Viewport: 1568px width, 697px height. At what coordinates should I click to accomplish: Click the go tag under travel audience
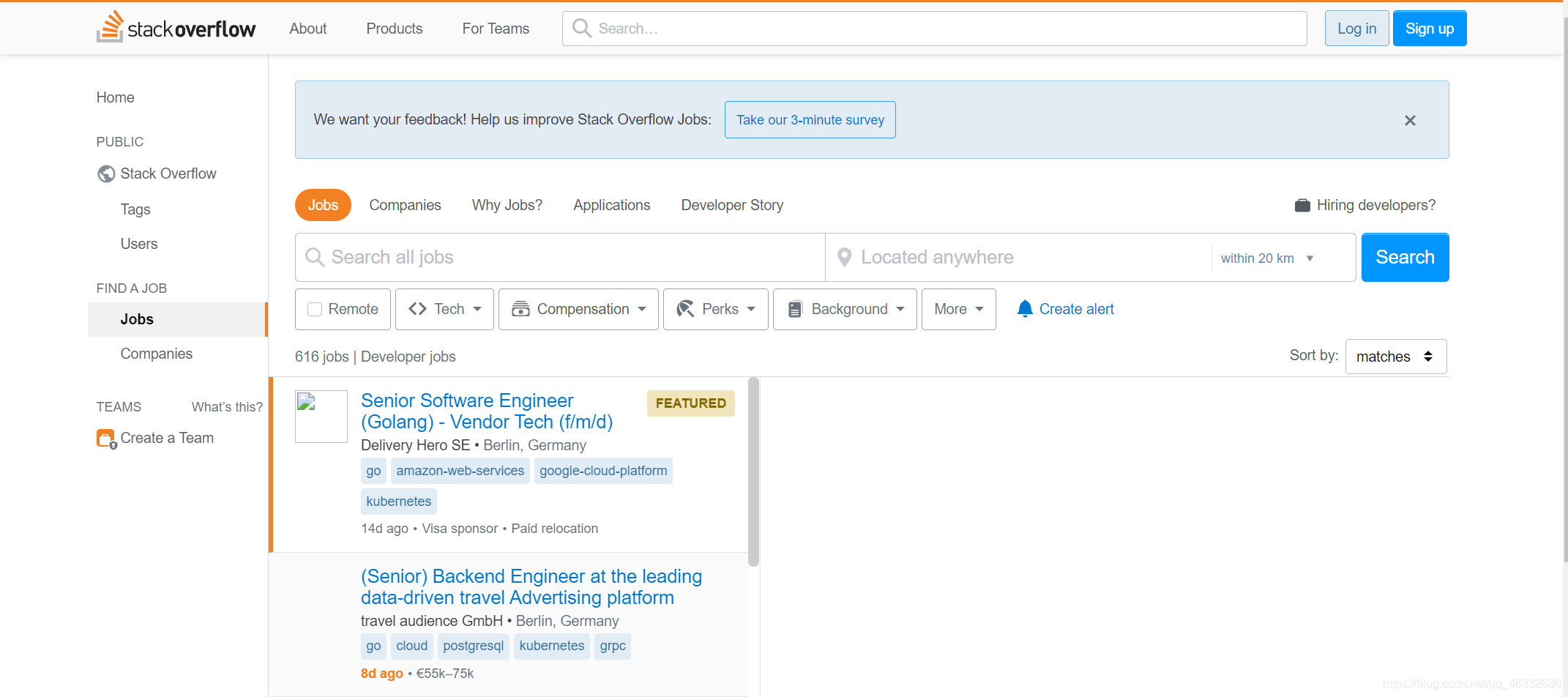pos(373,646)
